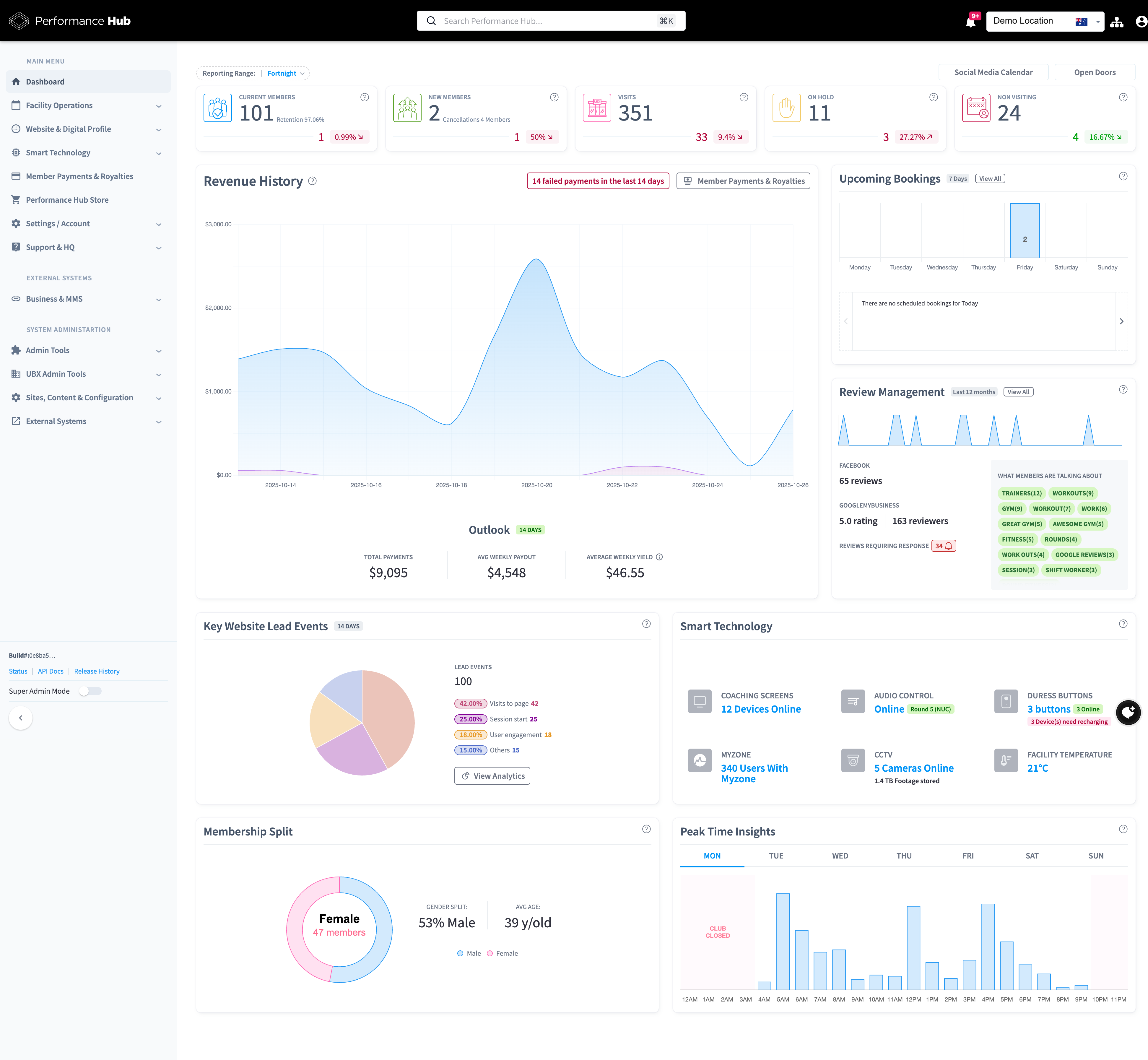Open the Dashboard from the sidebar

tap(46, 82)
